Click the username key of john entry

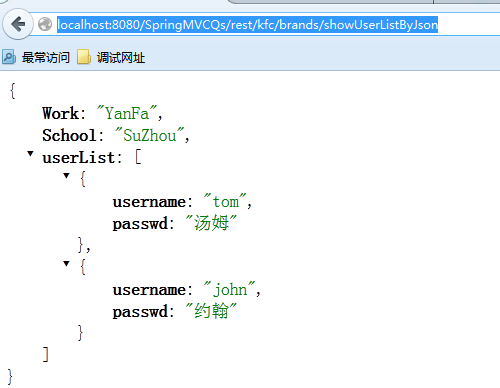(149, 290)
